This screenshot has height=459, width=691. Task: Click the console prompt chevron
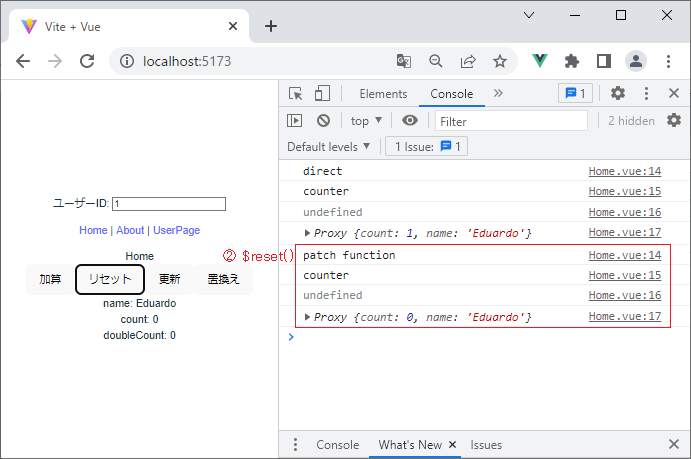click(x=291, y=337)
